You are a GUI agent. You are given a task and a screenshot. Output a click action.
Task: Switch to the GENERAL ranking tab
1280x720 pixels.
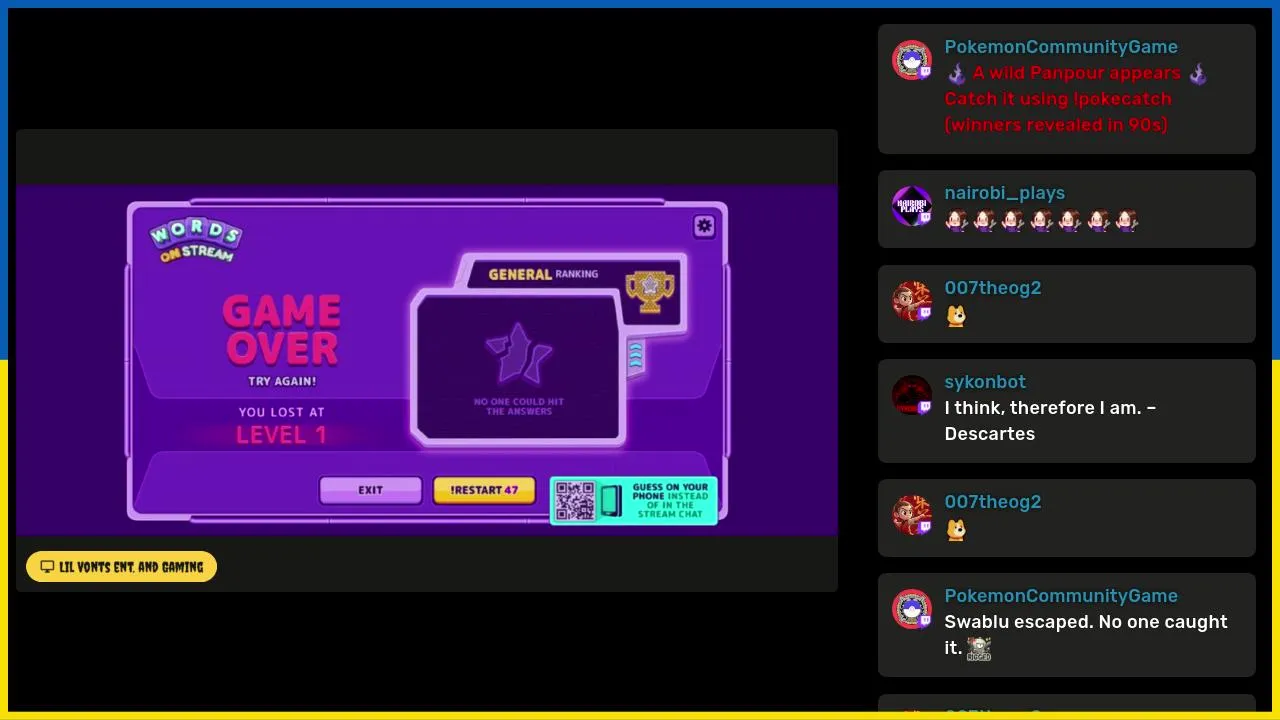point(543,274)
